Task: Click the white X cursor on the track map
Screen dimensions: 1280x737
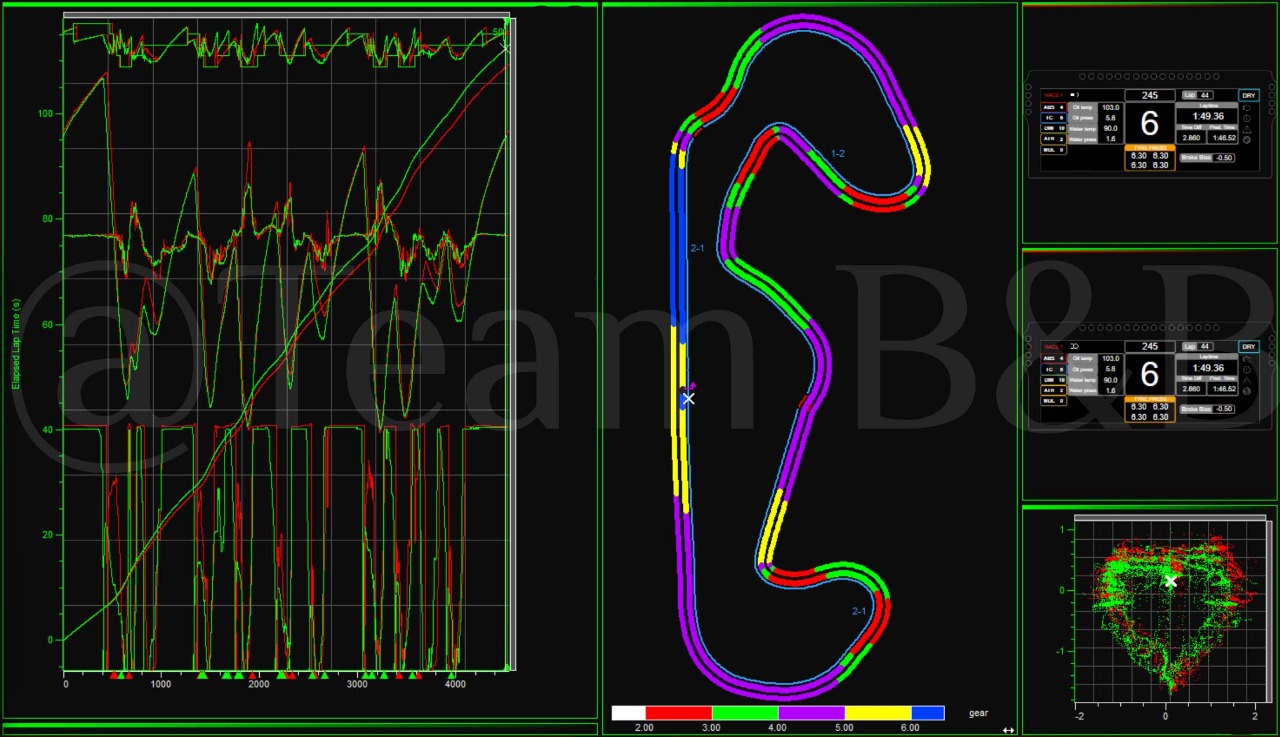Action: (x=688, y=398)
